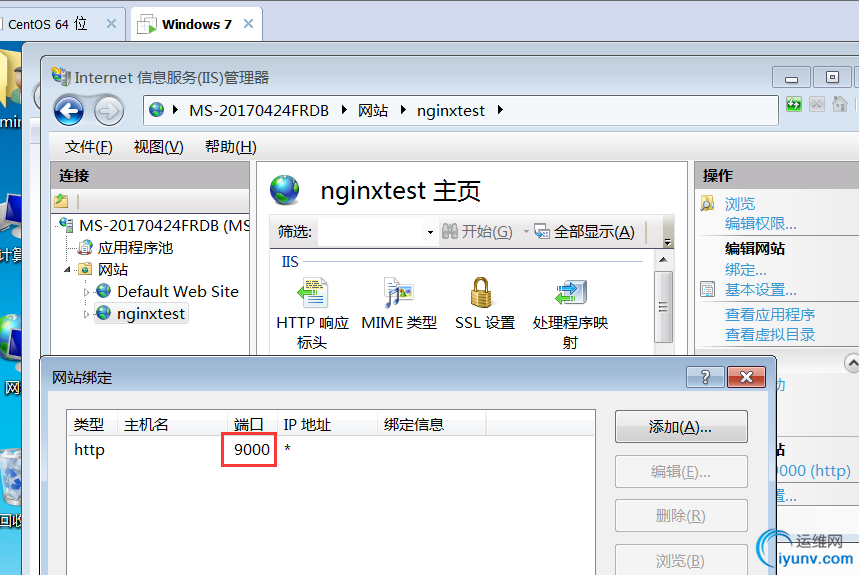Click the 绑定... link

(746, 269)
